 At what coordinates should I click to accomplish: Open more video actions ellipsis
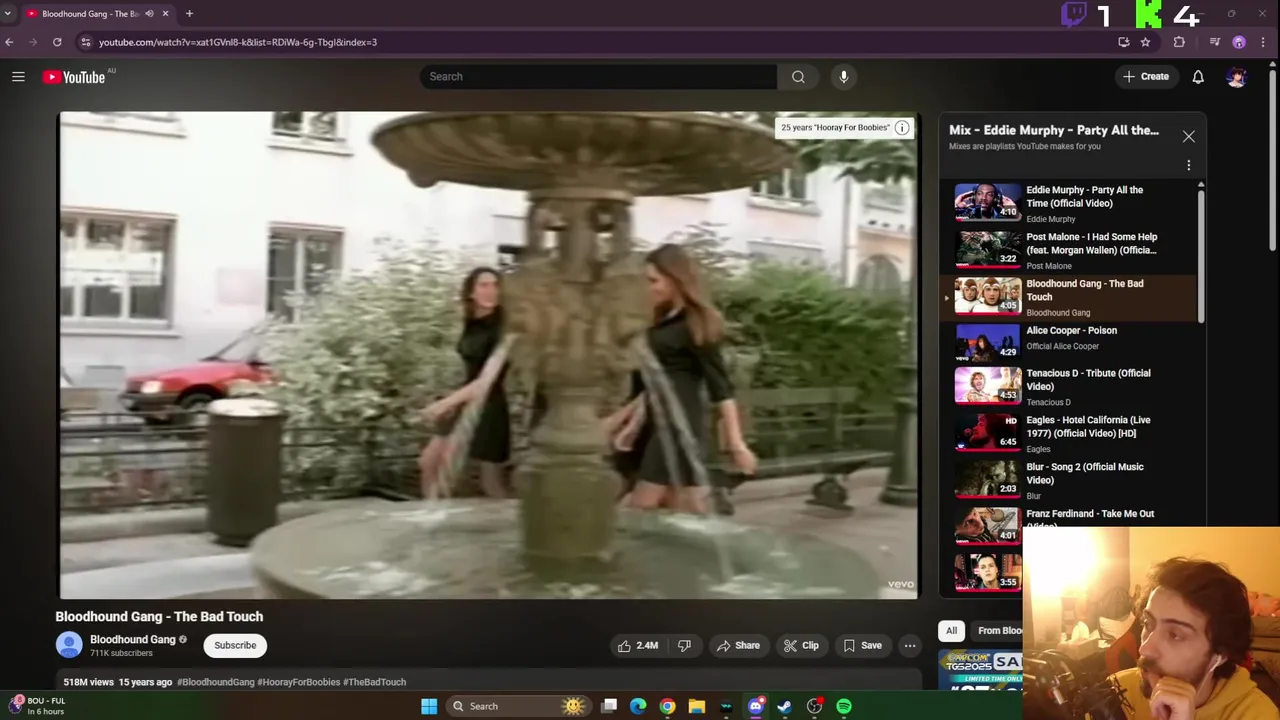[x=910, y=645]
